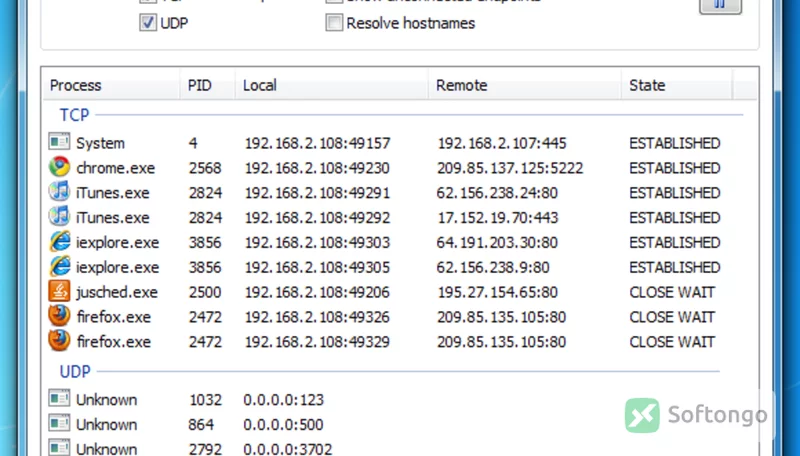The image size is (800, 456).
Task: Click PID value 4 for System
Action: click(x=193, y=143)
